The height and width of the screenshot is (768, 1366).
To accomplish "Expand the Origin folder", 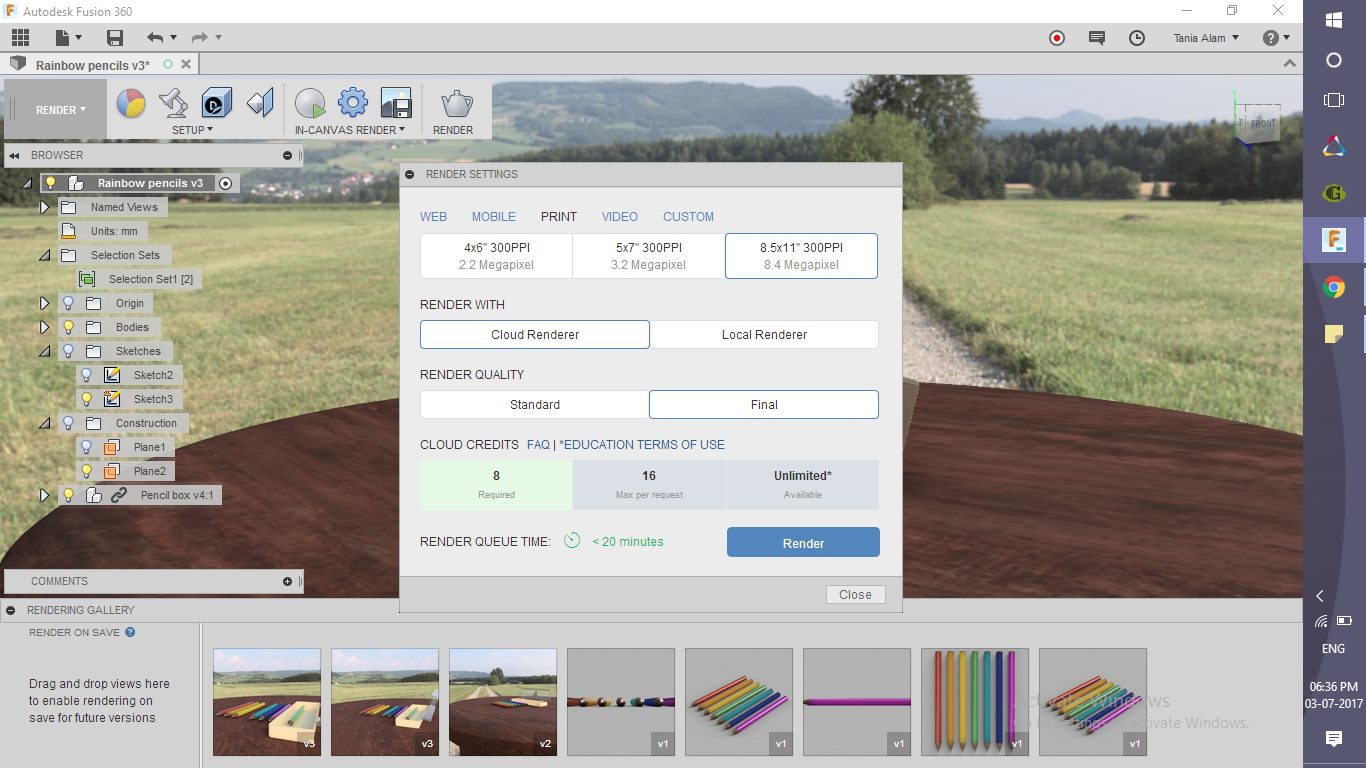I will click(x=45, y=303).
